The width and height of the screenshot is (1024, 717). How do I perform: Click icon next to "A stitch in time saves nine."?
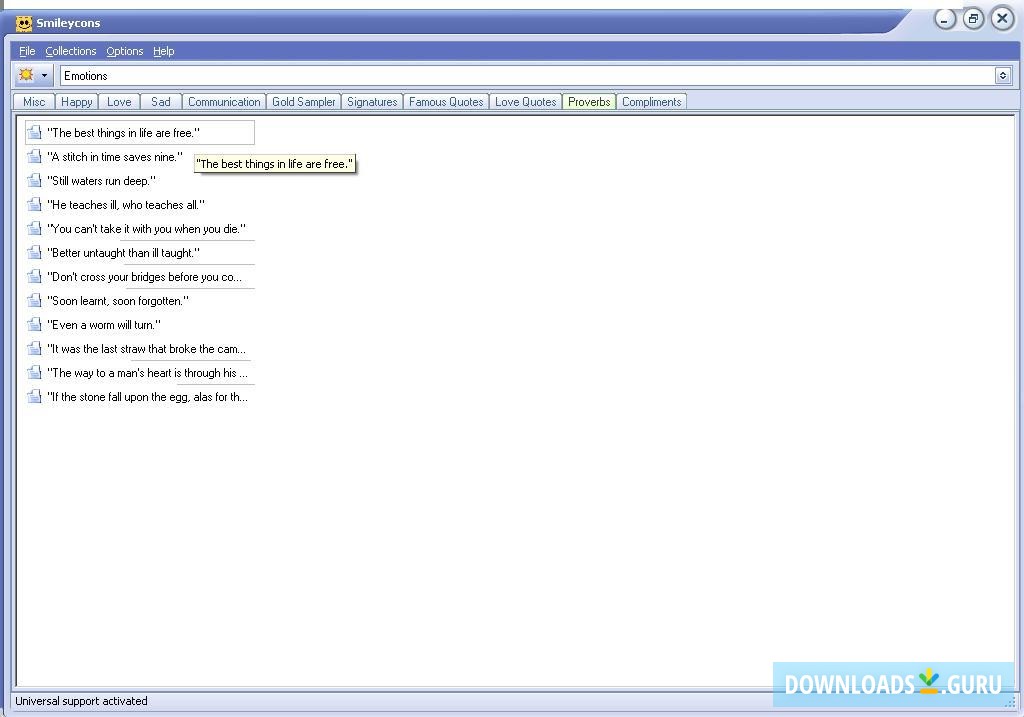35,157
